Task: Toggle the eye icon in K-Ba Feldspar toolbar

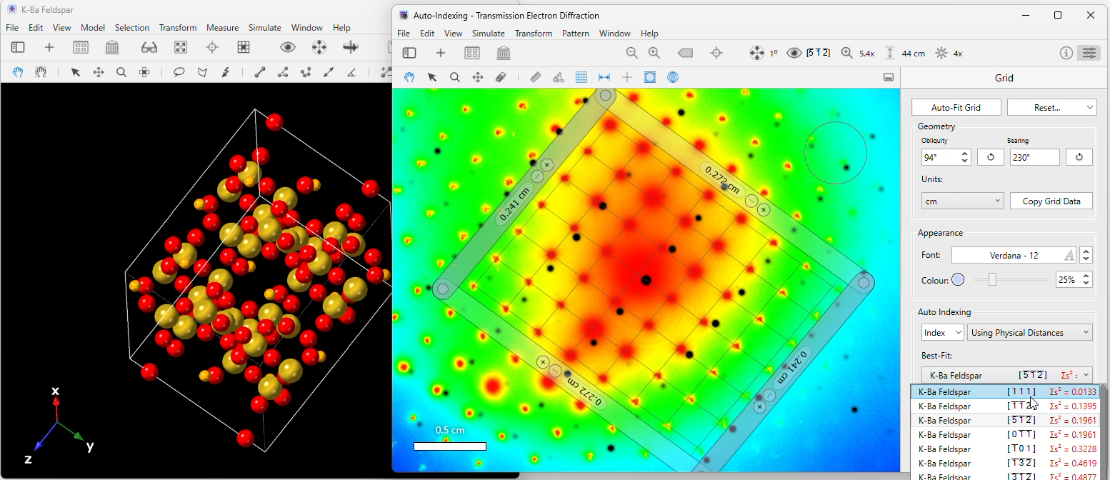Action: 287,47
